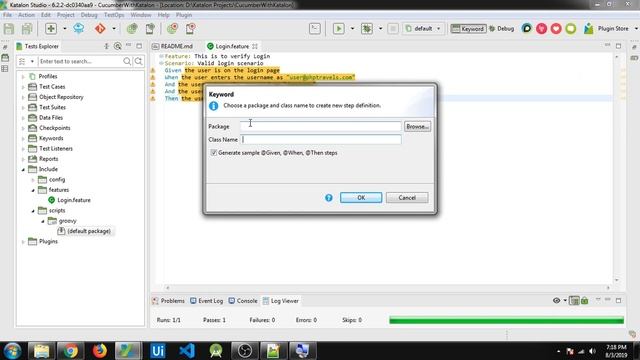Click the Stop execution icon
The width and height of the screenshot is (640, 360).
(x=393, y=29)
